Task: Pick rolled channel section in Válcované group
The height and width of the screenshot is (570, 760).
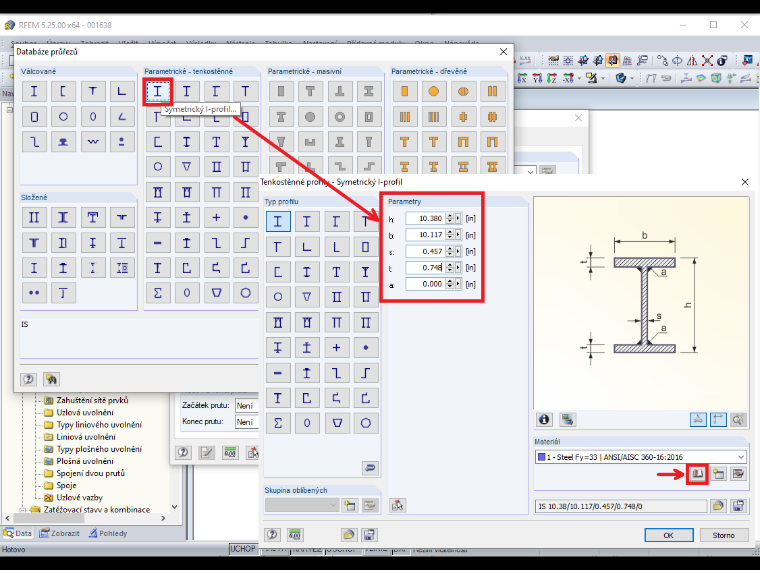Action: 63,91
